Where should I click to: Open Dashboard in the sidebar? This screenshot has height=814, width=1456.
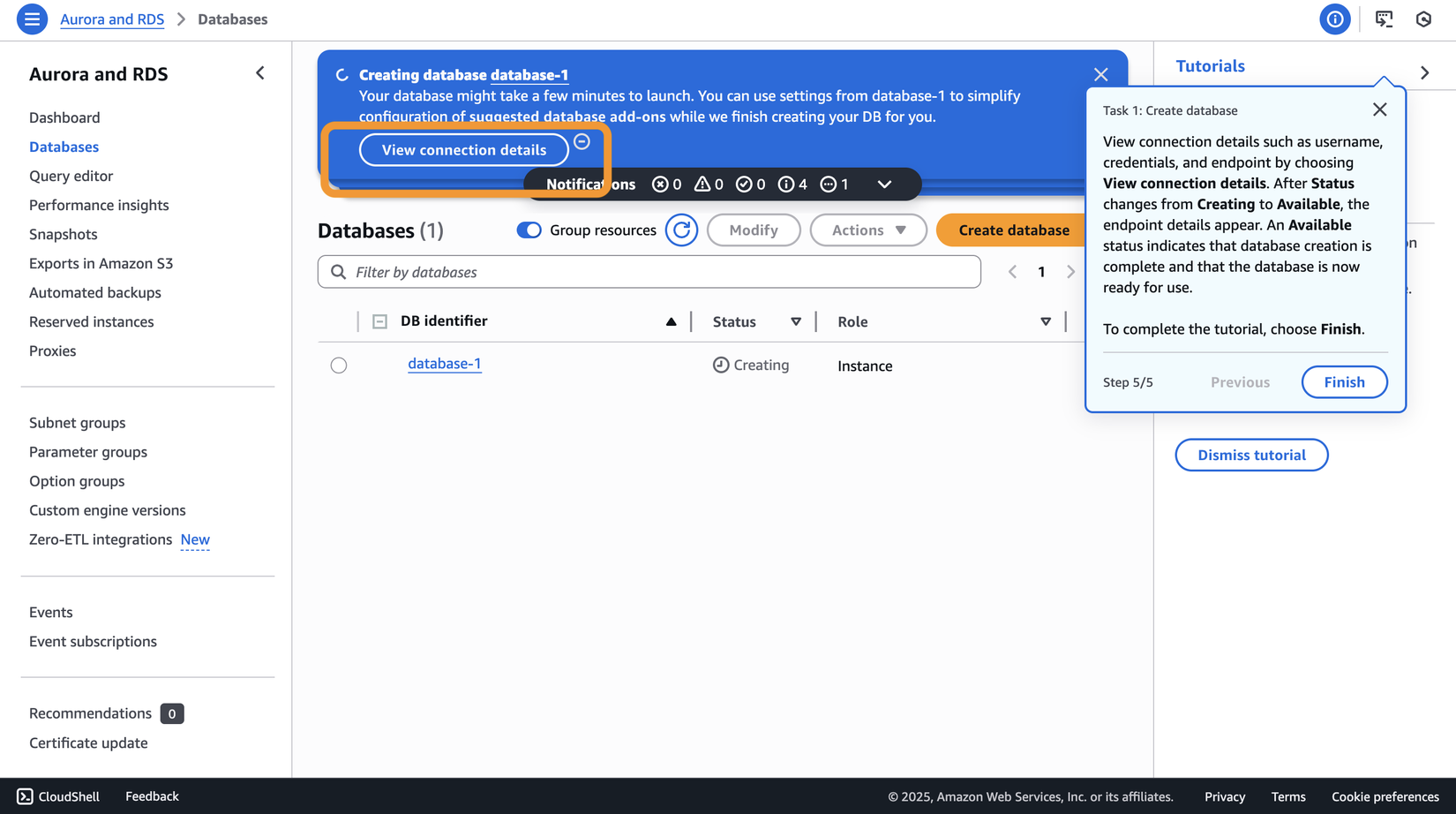[x=64, y=117]
